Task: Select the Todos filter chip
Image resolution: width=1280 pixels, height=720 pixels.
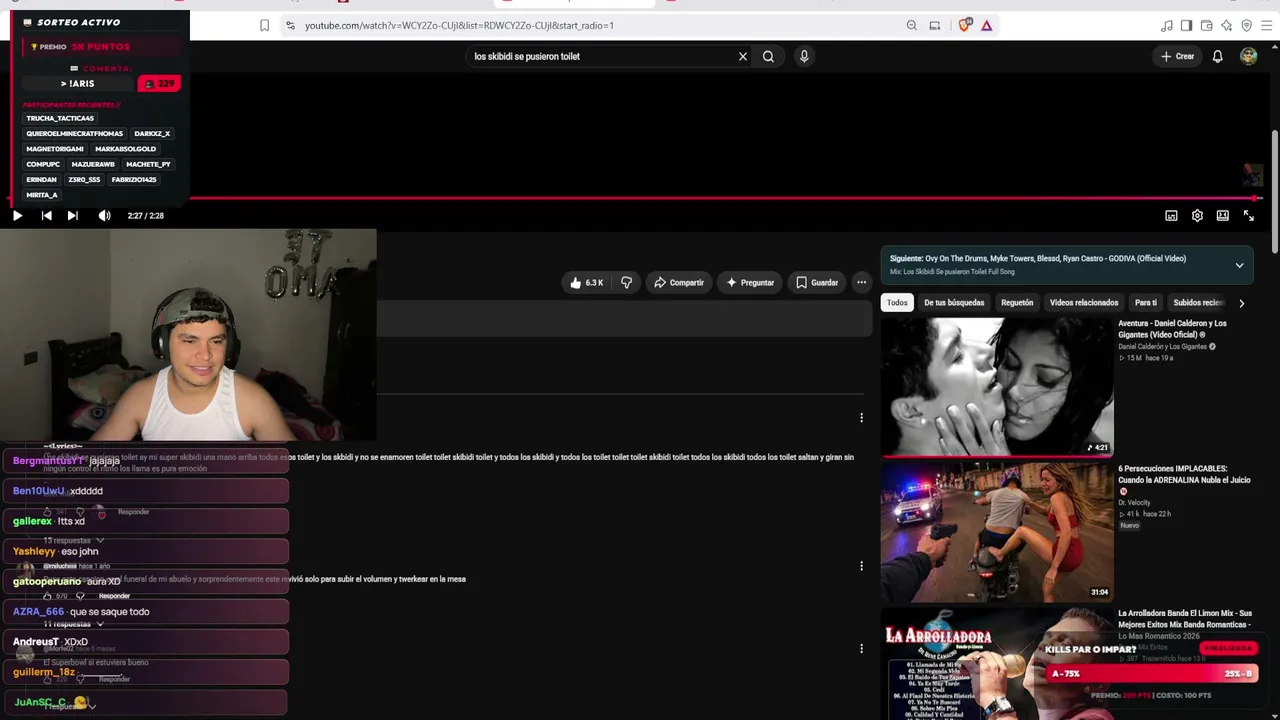Action: pos(897,303)
